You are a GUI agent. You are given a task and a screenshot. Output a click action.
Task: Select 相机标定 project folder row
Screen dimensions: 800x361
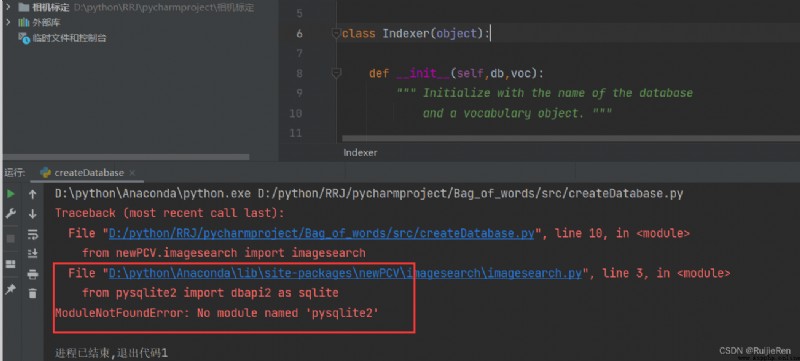(x=136, y=8)
